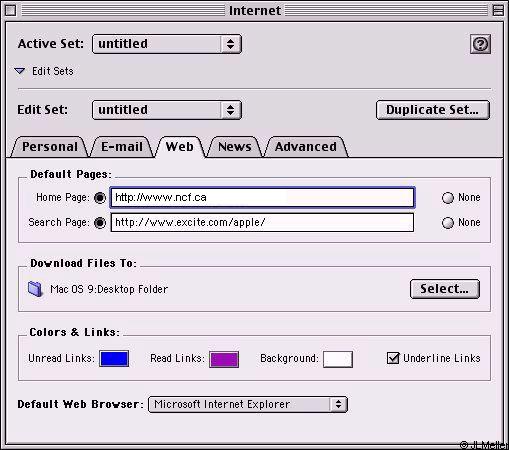Open the News tab
Image resolution: width=509 pixels, height=450 pixels.
click(235, 147)
